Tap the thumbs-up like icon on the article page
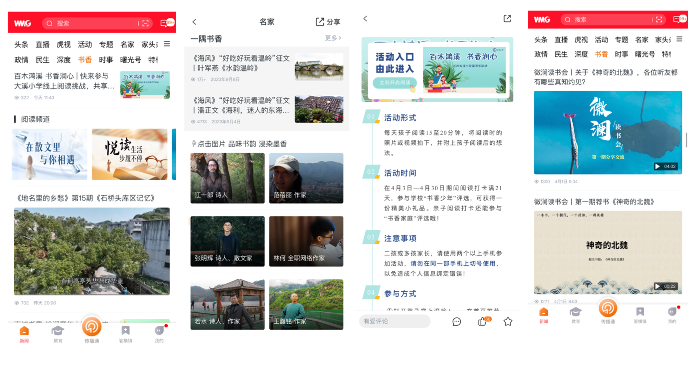The height and width of the screenshot is (378, 699). point(483,321)
